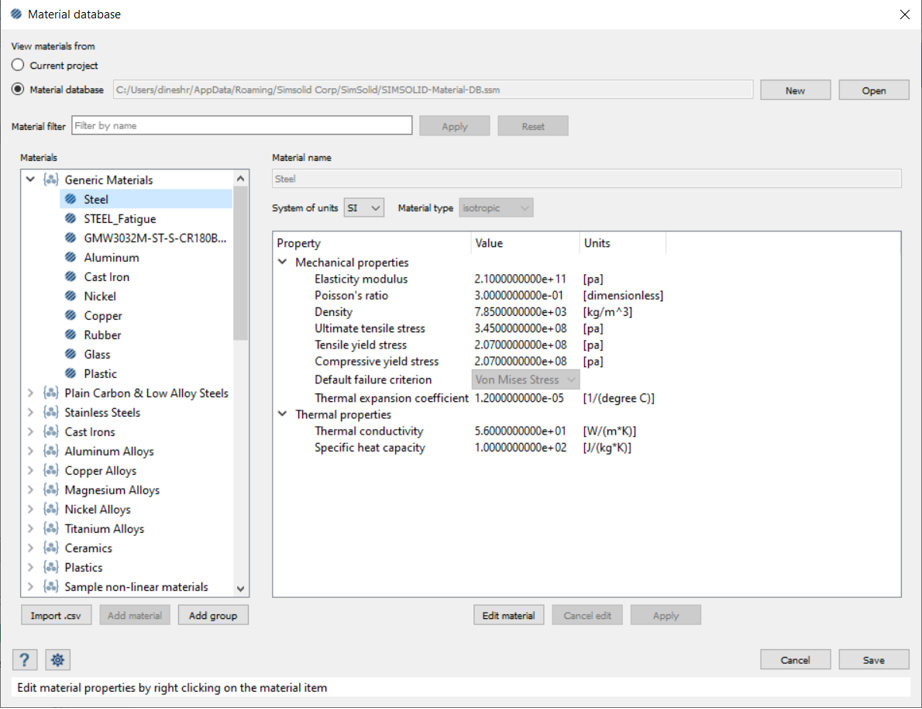Click the Aluminum material icon
The image size is (922, 709).
click(x=71, y=258)
